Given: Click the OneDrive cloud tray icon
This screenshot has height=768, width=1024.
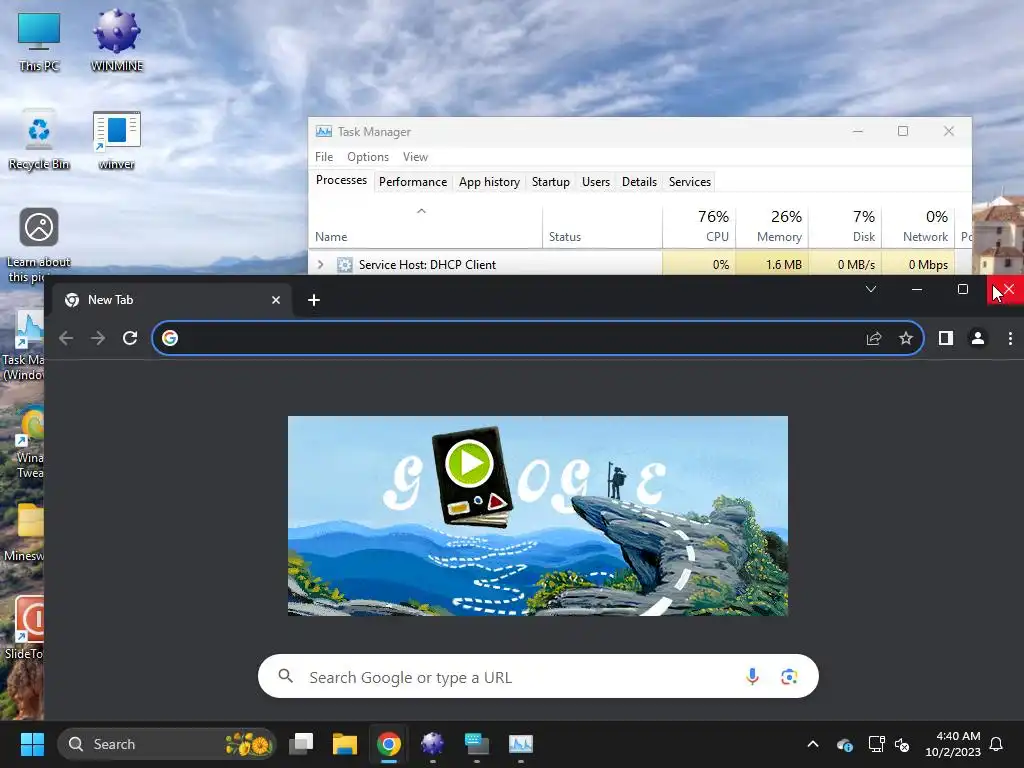Looking at the screenshot, I should tap(844, 744).
